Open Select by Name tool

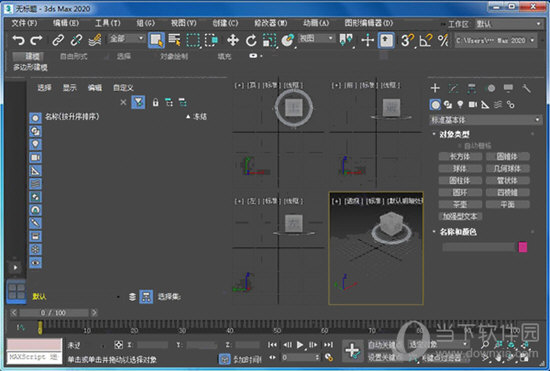pyautogui.click(x=174, y=40)
